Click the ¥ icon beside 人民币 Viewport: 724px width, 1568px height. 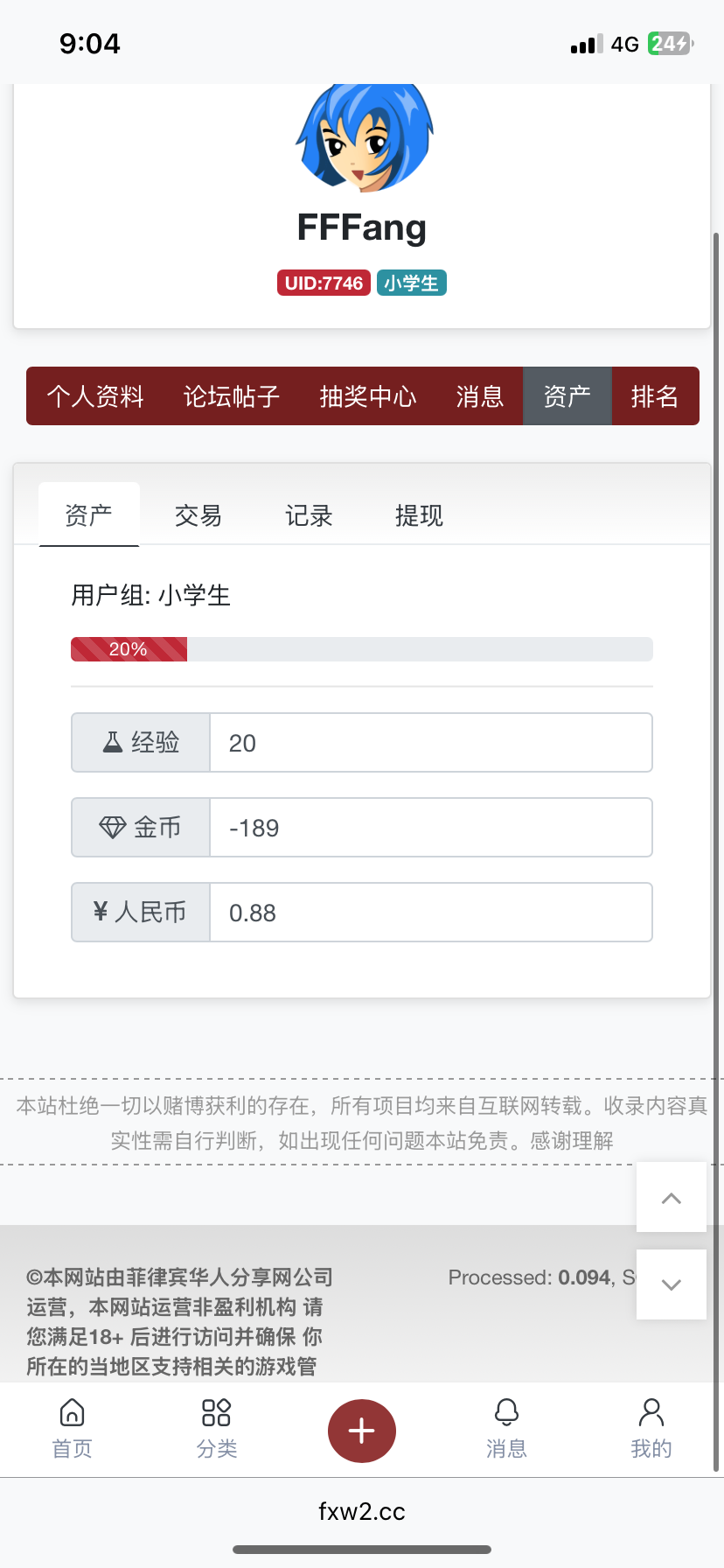click(x=103, y=912)
